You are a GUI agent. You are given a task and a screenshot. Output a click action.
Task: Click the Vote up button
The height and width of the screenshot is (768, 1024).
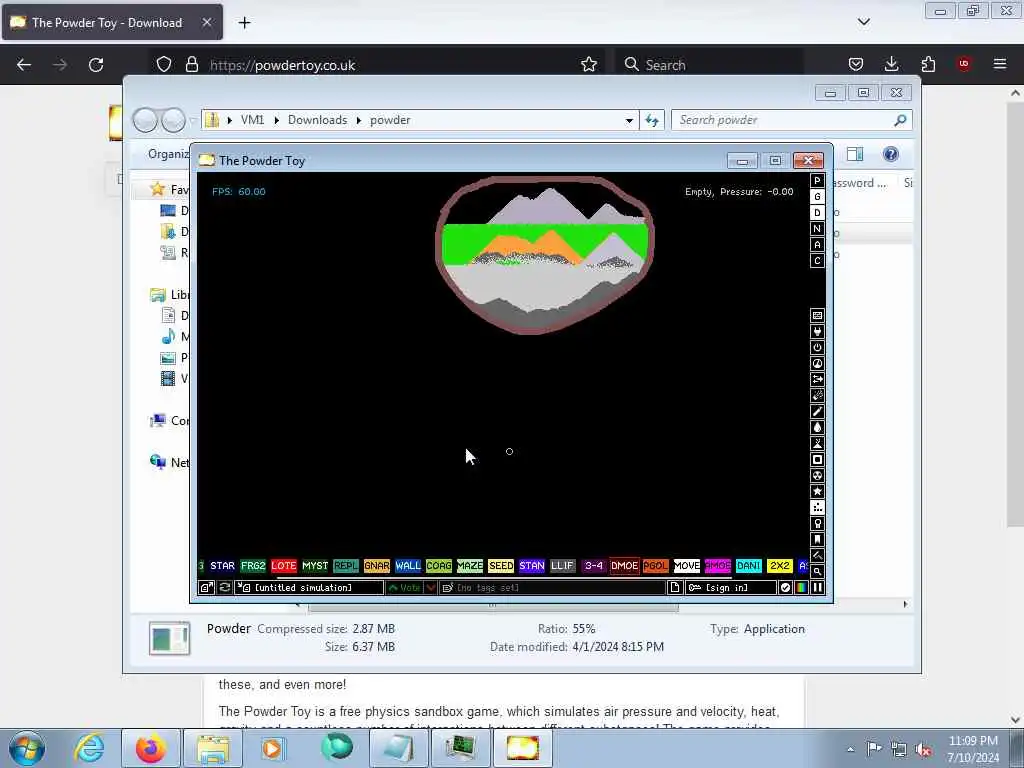404,588
